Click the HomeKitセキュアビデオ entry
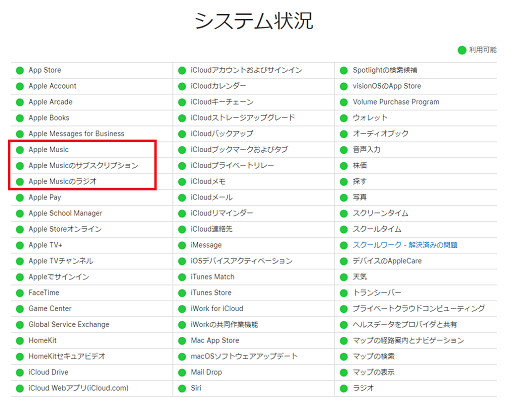The width and height of the screenshot is (507, 400). [x=67, y=356]
